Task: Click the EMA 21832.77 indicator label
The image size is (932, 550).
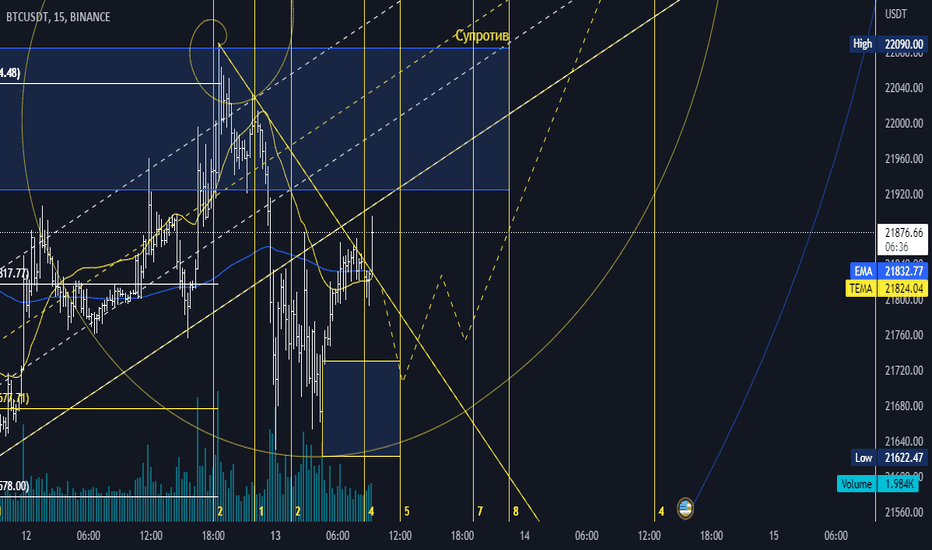Action: pyautogui.click(x=889, y=271)
